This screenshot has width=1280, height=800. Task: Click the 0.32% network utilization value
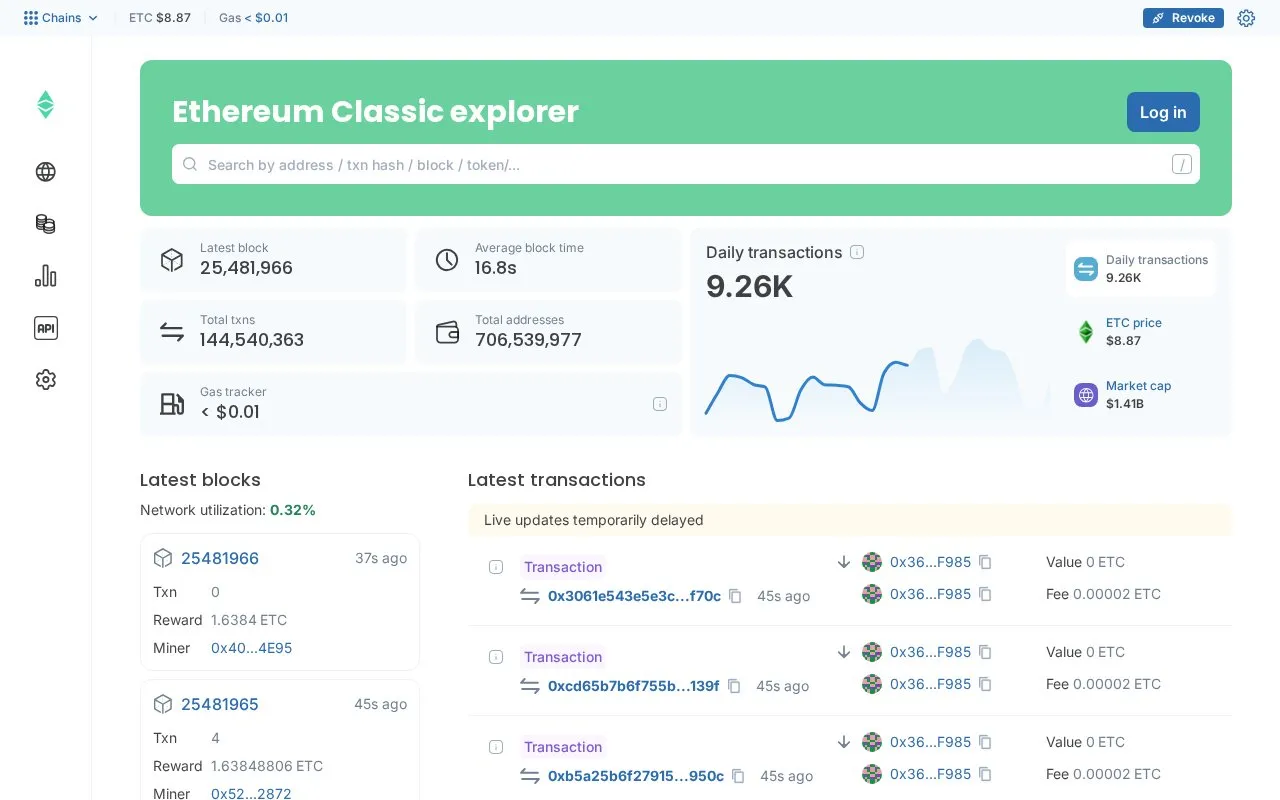pyautogui.click(x=293, y=510)
